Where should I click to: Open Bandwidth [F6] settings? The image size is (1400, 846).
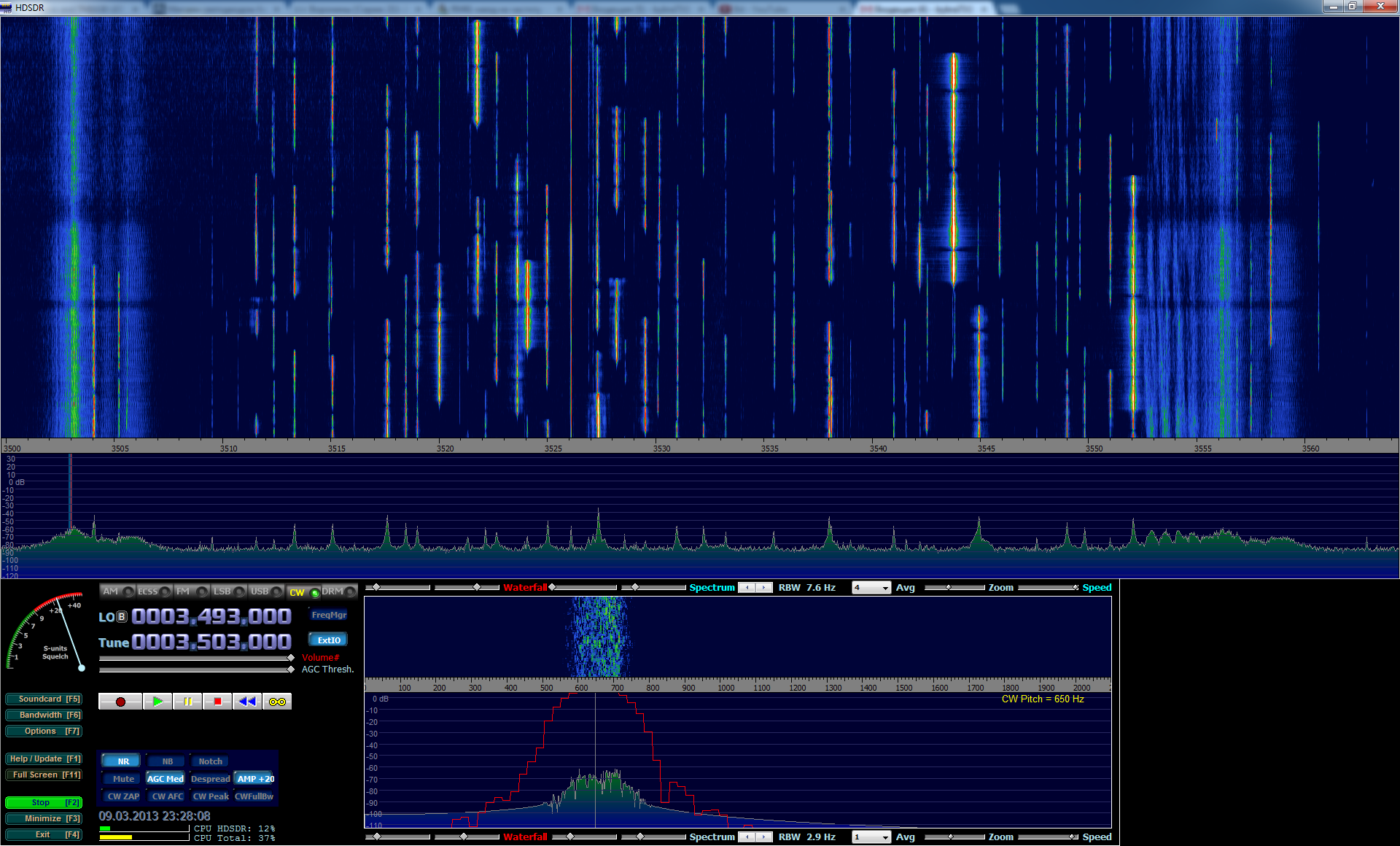click(44, 715)
